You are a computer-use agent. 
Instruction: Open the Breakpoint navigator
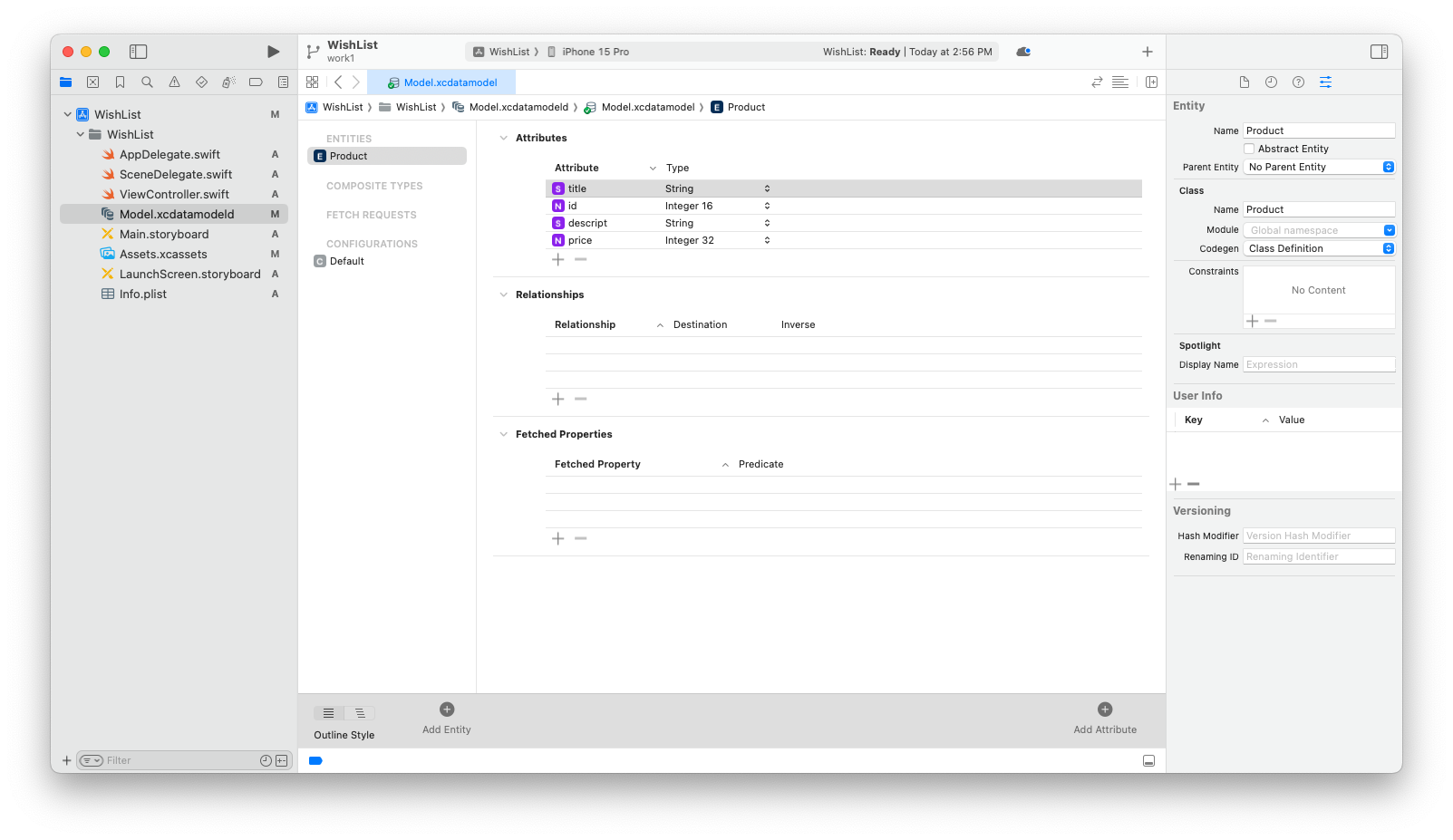pos(256,82)
